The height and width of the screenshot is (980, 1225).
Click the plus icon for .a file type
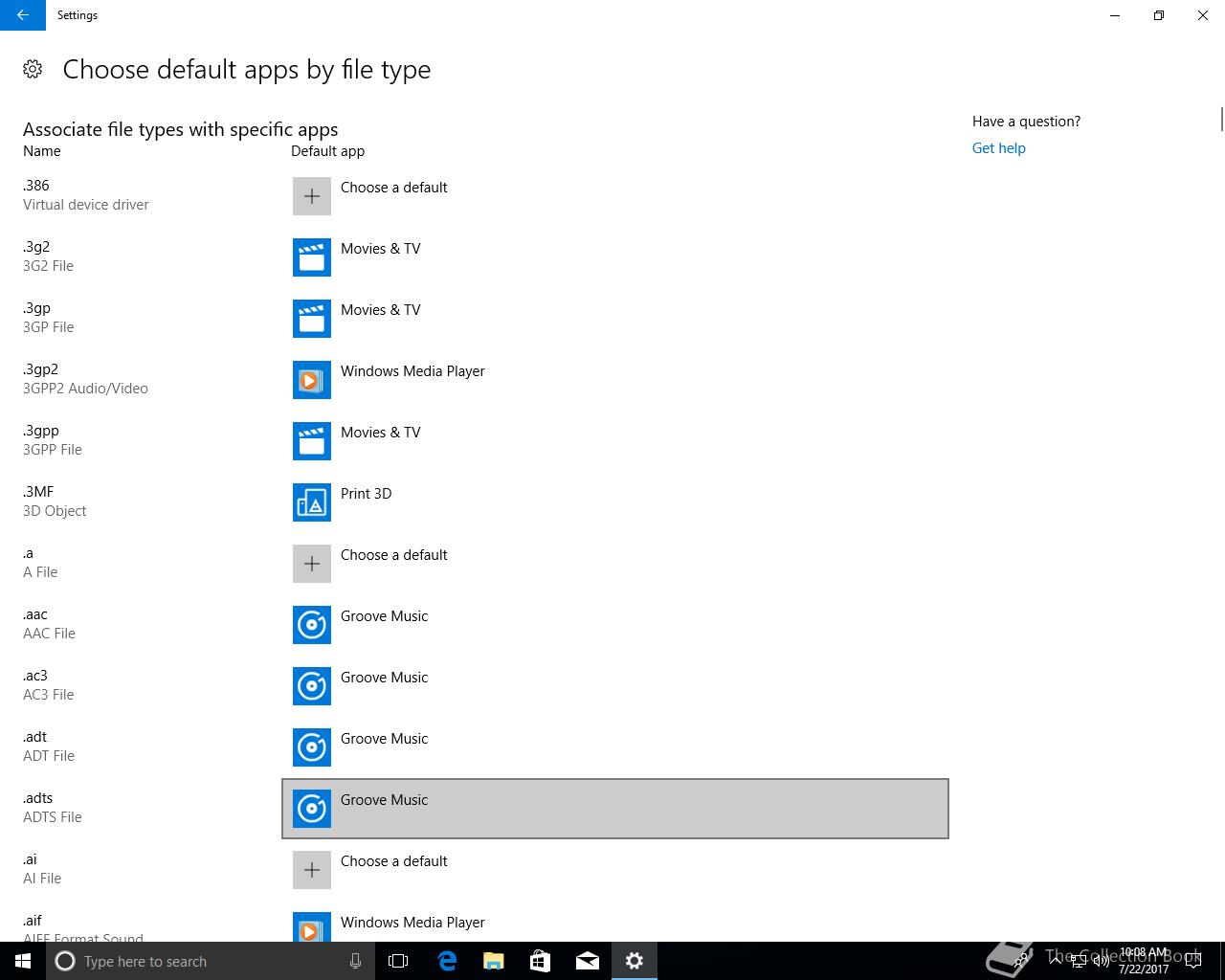tap(312, 564)
